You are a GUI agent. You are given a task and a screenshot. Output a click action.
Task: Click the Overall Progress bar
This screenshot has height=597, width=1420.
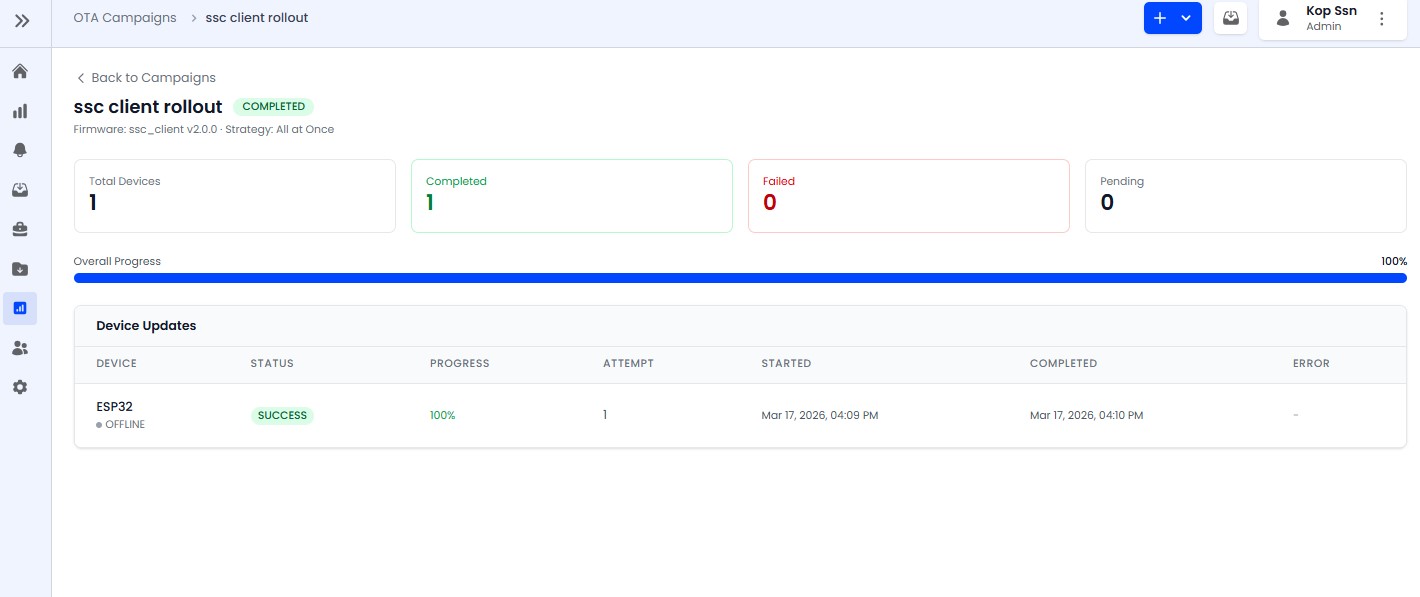740,278
